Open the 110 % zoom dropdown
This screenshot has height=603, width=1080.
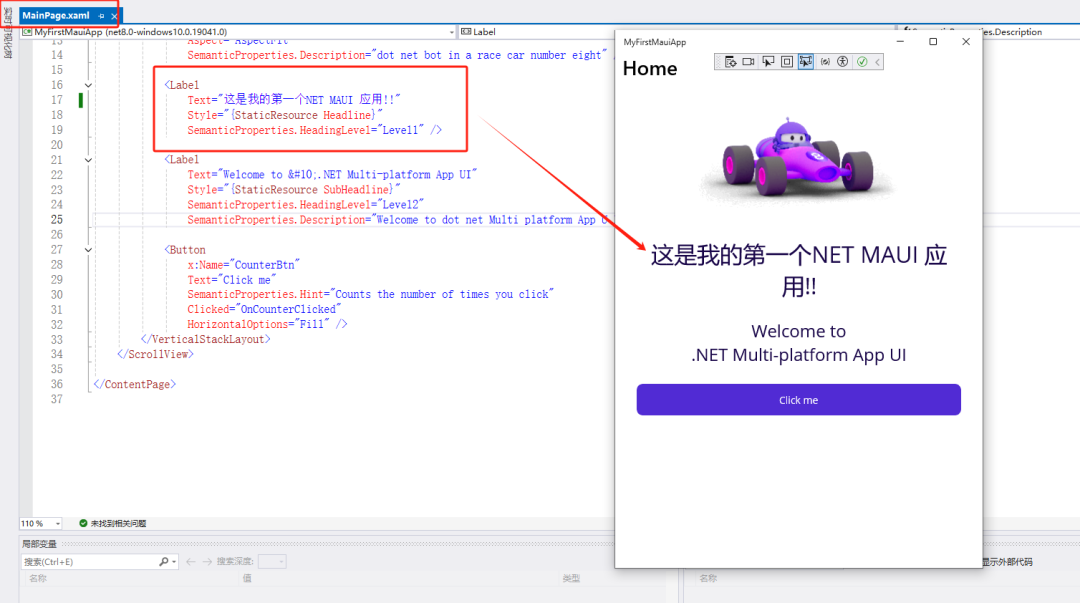tap(41, 524)
